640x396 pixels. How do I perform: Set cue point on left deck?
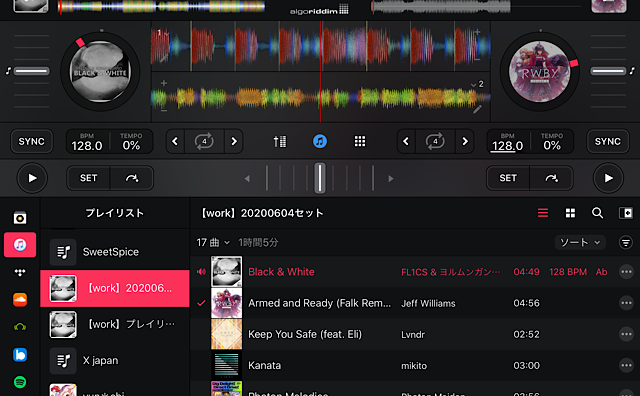(89, 178)
